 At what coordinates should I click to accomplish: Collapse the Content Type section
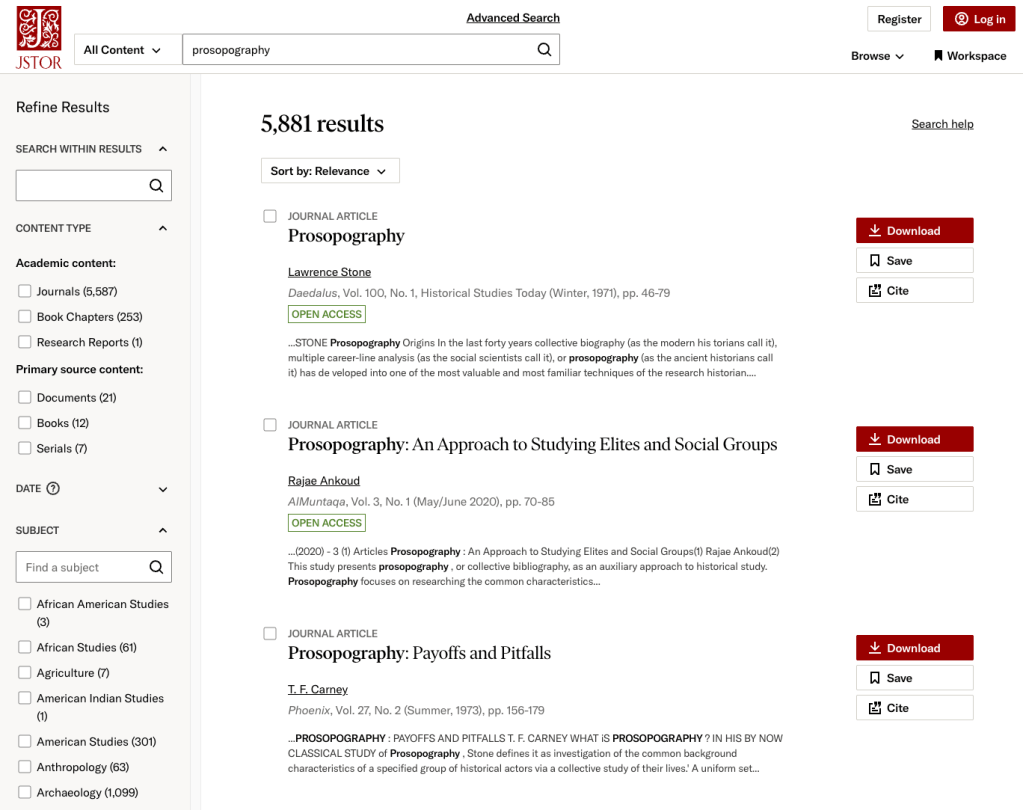pyautogui.click(x=163, y=228)
